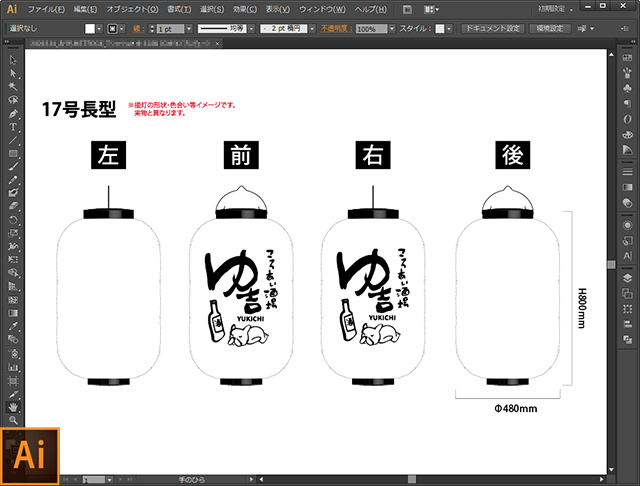The height and width of the screenshot is (486, 640).
Task: Open Adobe Bridge from the menu bar icon
Action: click(407, 9)
